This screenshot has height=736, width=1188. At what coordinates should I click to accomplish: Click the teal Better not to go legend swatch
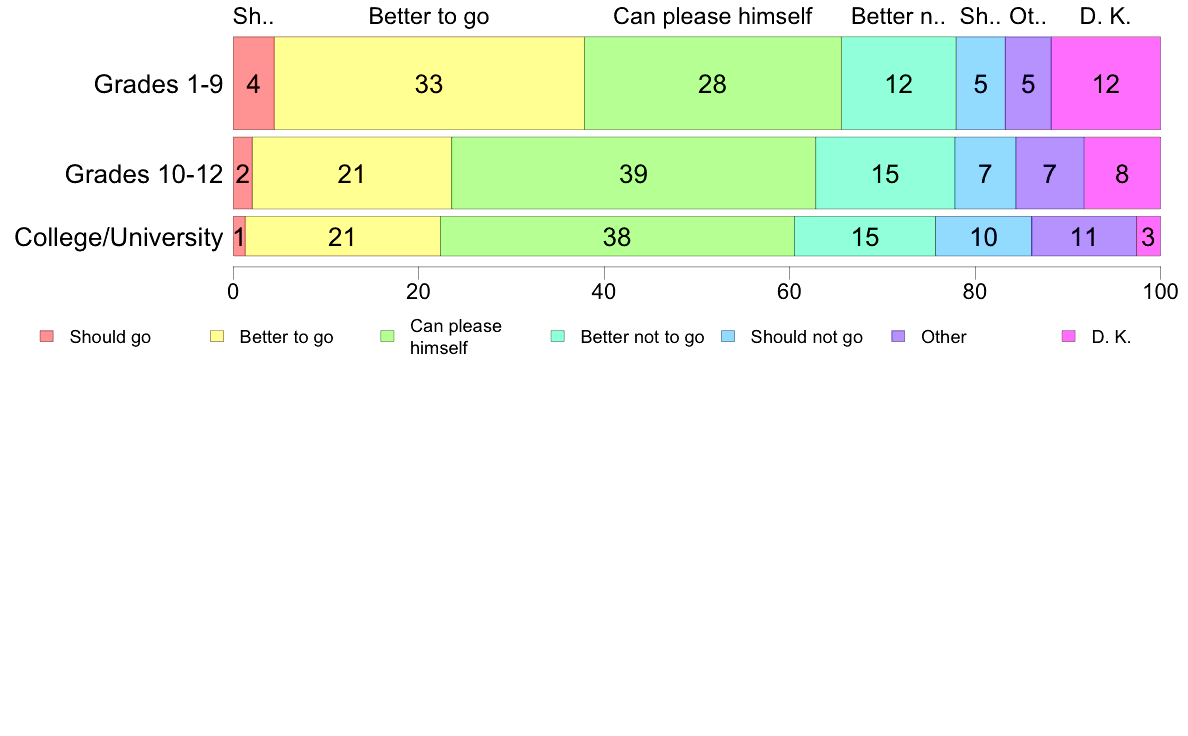[558, 337]
